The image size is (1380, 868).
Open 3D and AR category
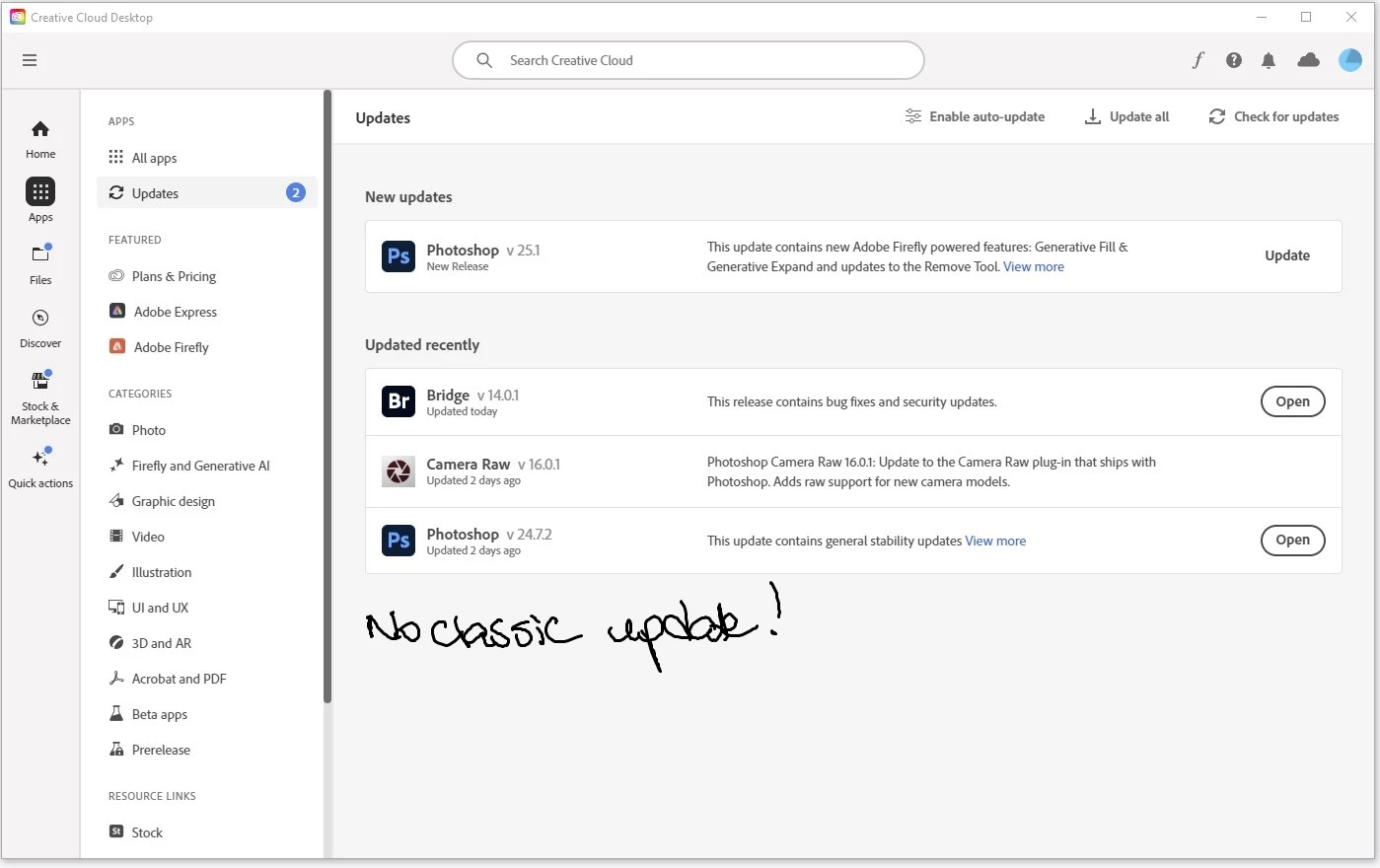pos(150,643)
